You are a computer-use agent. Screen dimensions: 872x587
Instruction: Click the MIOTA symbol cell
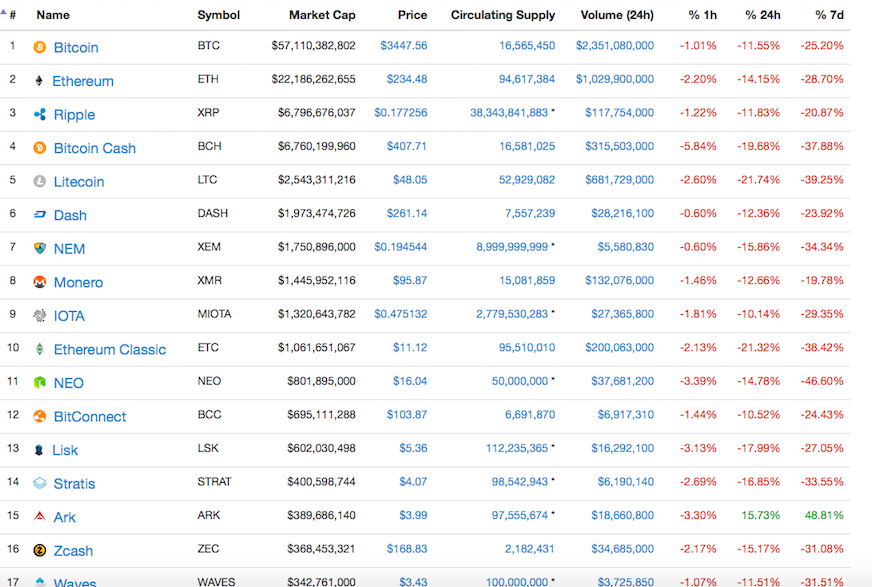[214, 314]
